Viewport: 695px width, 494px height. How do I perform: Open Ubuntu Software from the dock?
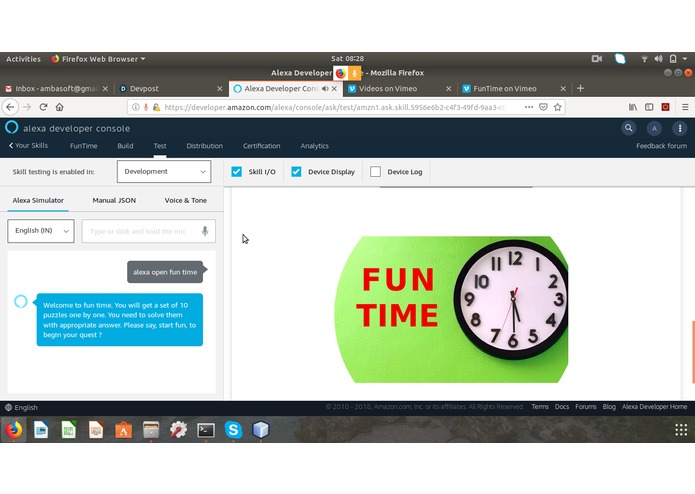pos(123,430)
